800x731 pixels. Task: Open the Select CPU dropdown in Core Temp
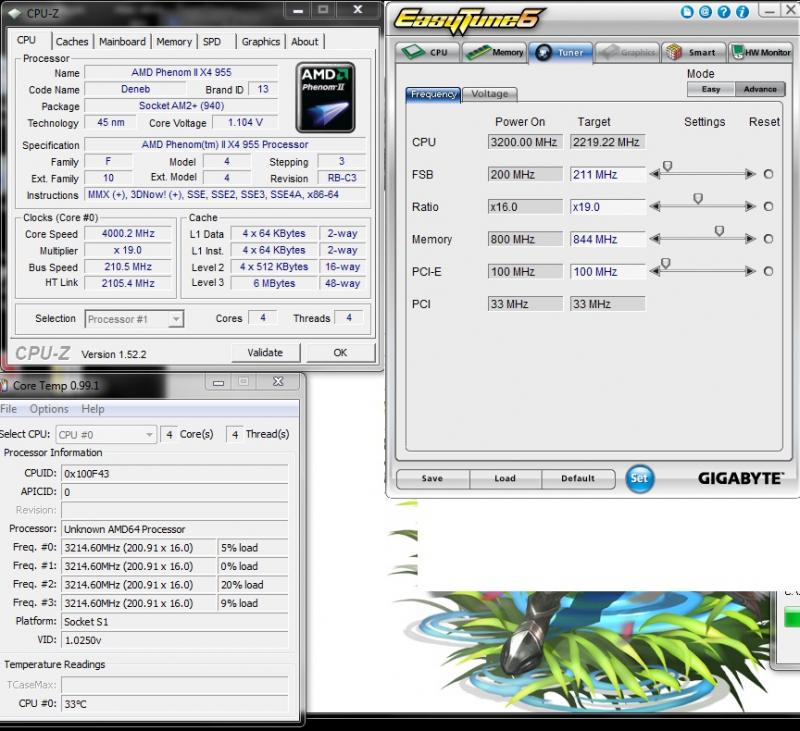[x=106, y=435]
